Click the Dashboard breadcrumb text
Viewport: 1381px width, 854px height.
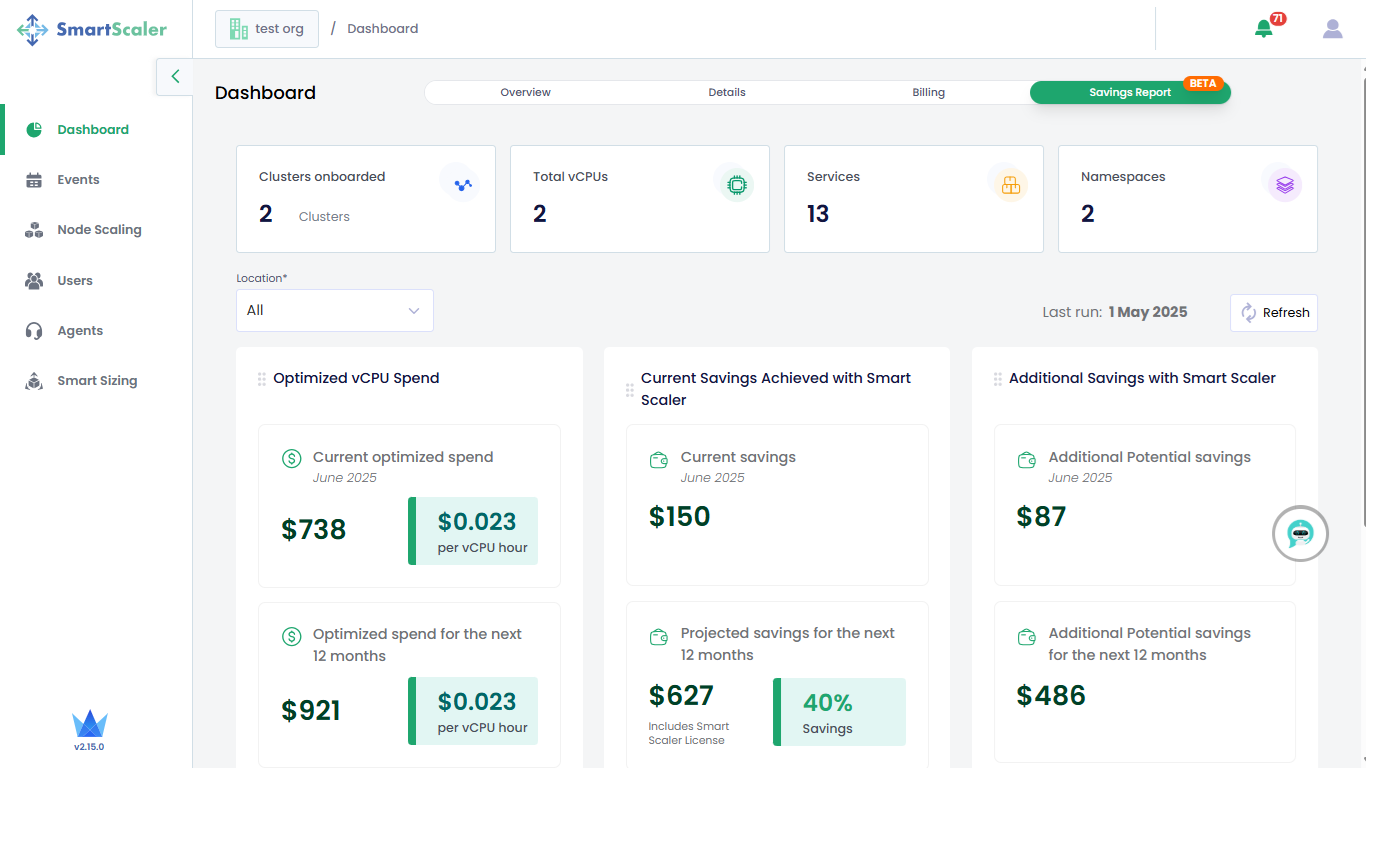click(x=383, y=29)
